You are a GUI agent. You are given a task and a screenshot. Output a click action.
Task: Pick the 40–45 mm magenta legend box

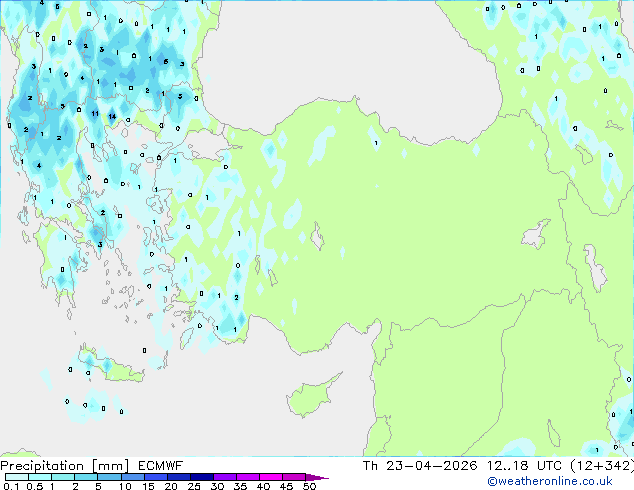coord(271,477)
